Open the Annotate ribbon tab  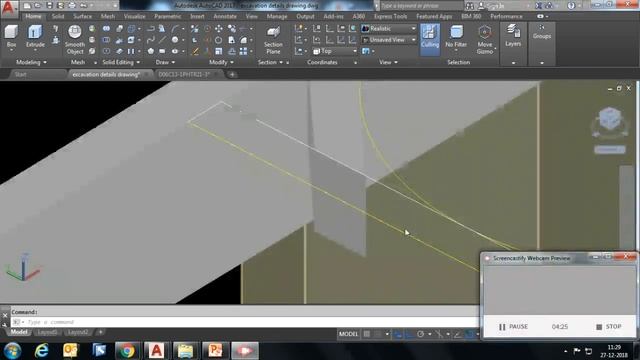[x=225, y=16]
